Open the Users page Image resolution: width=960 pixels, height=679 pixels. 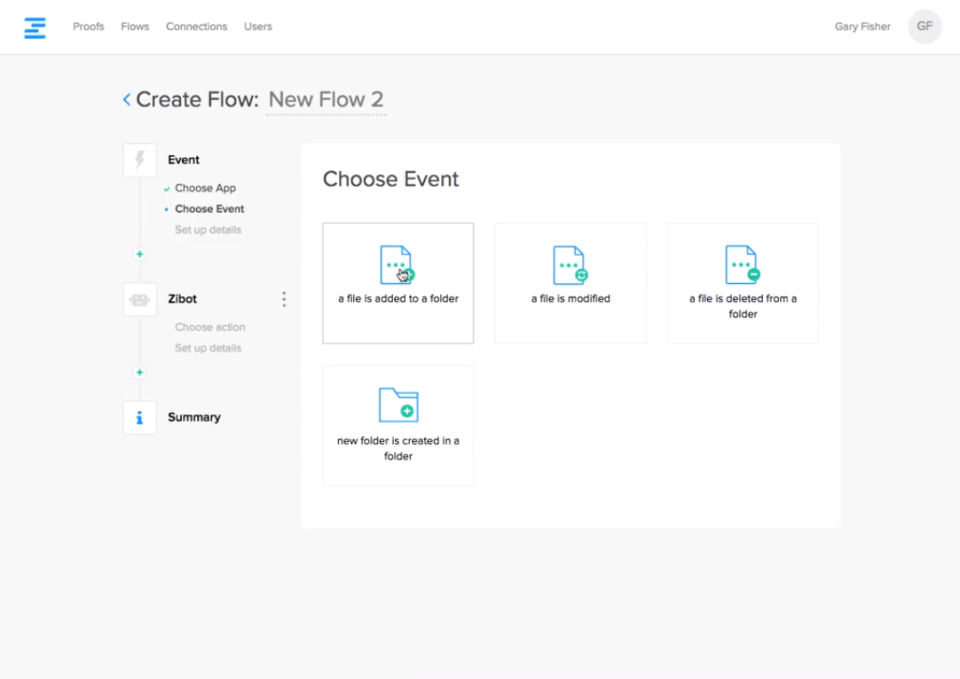pyautogui.click(x=258, y=27)
